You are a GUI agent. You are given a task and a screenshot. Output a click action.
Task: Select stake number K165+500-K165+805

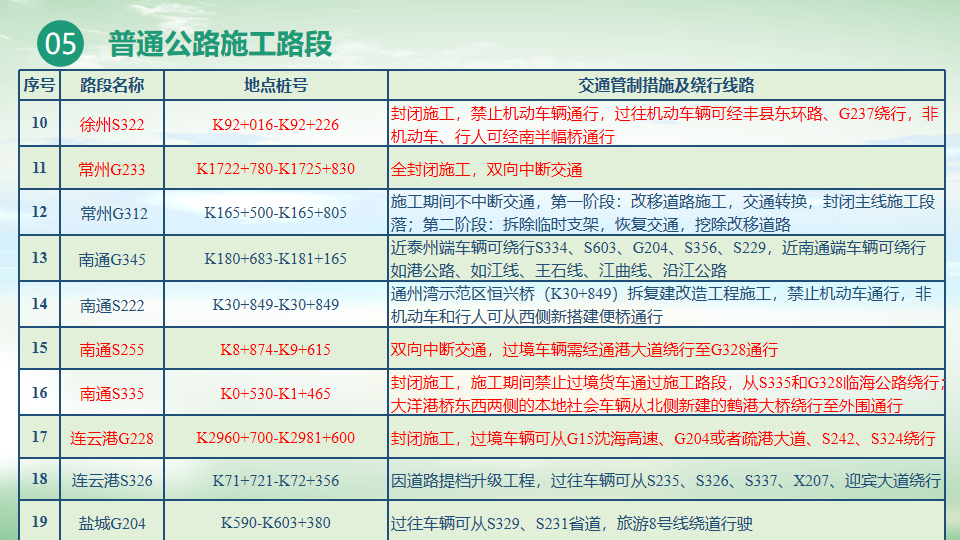click(x=276, y=213)
